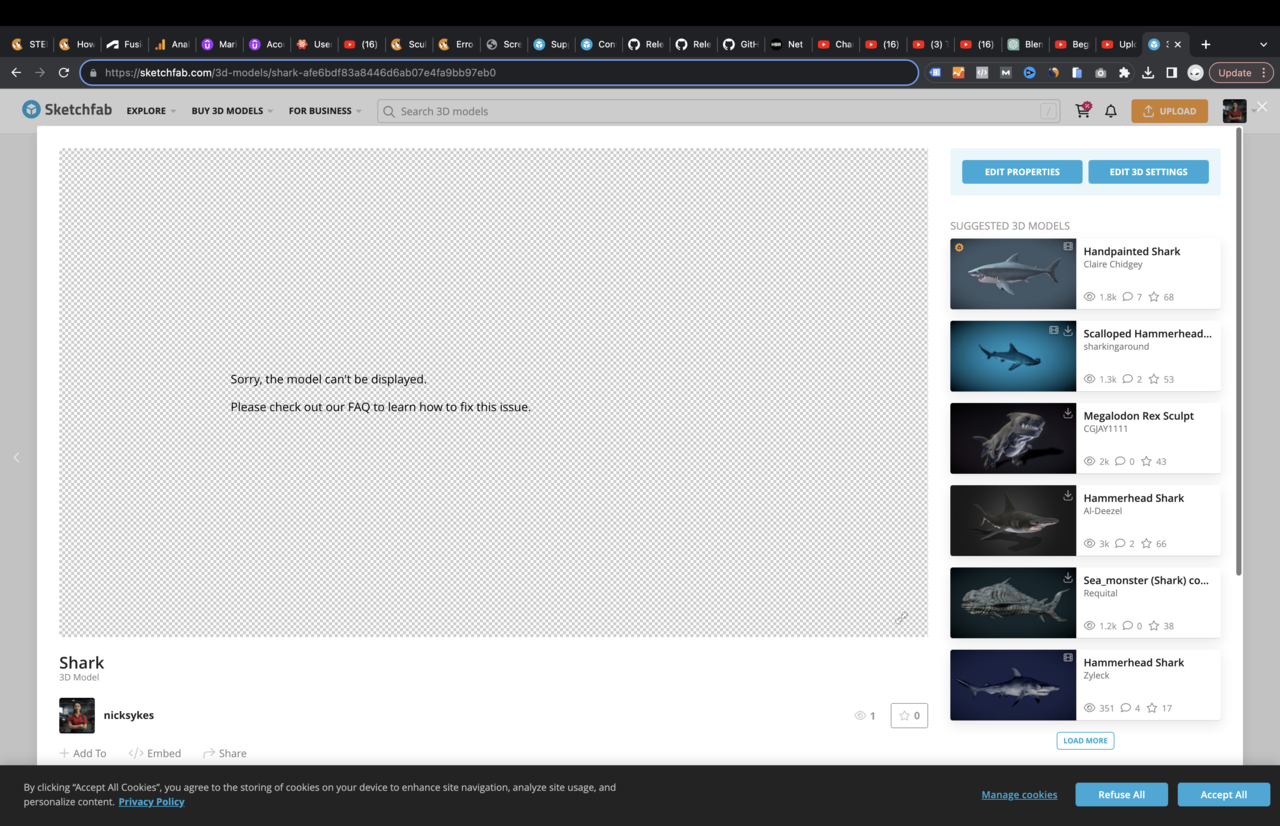Click the EDIT 3D SETTINGS button
The height and width of the screenshot is (826, 1280).
pyautogui.click(x=1148, y=171)
